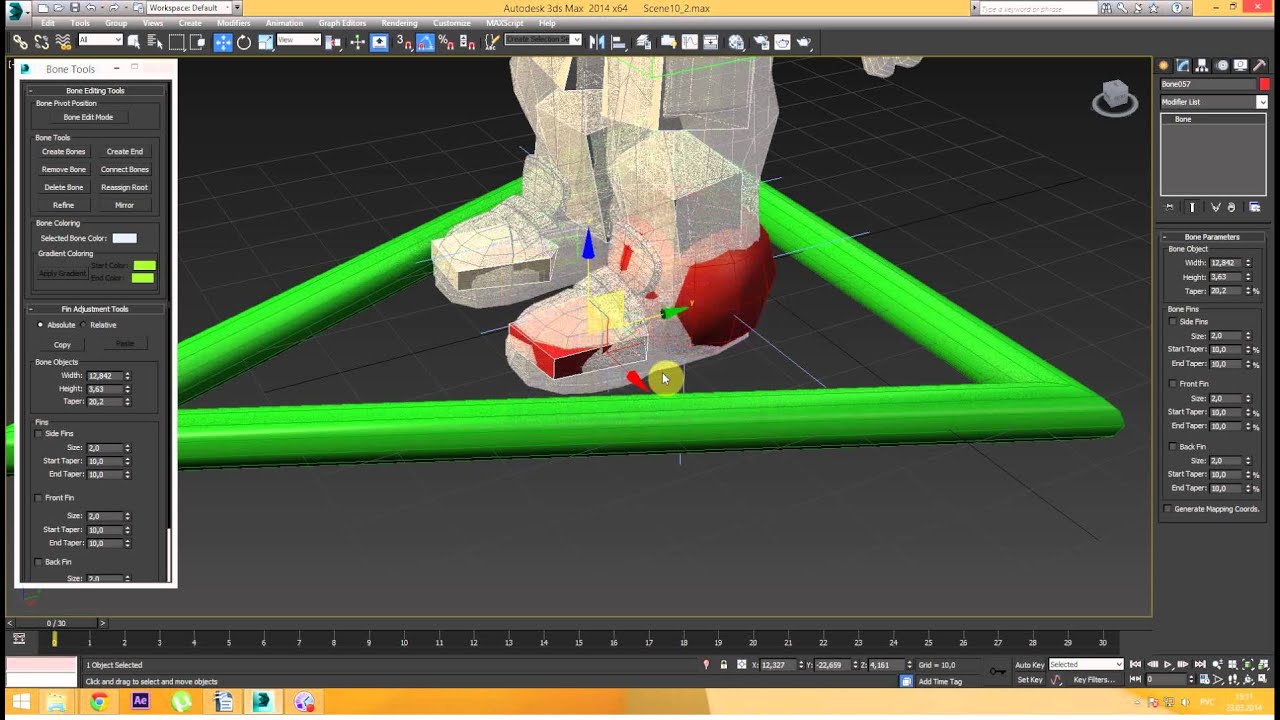Check Side Fins in Bone Parameters rollout
This screenshot has height=720, width=1280.
point(1173,322)
